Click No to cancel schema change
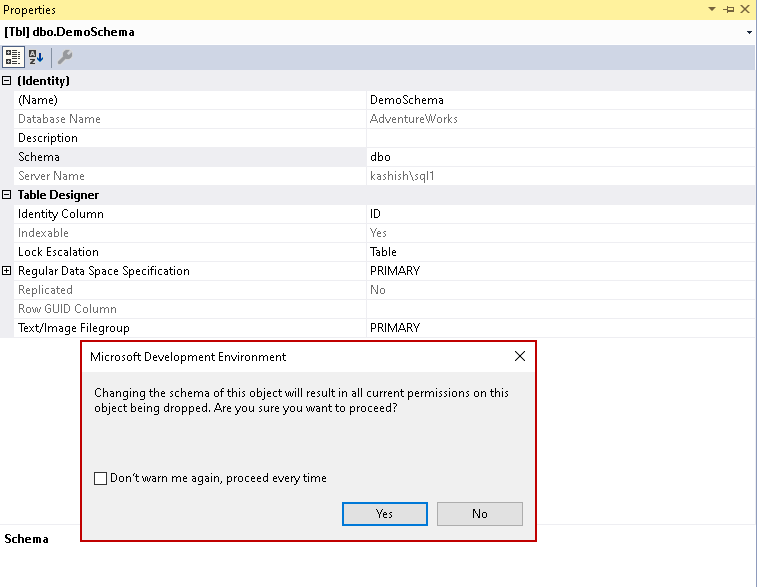757x587 pixels. (480, 513)
